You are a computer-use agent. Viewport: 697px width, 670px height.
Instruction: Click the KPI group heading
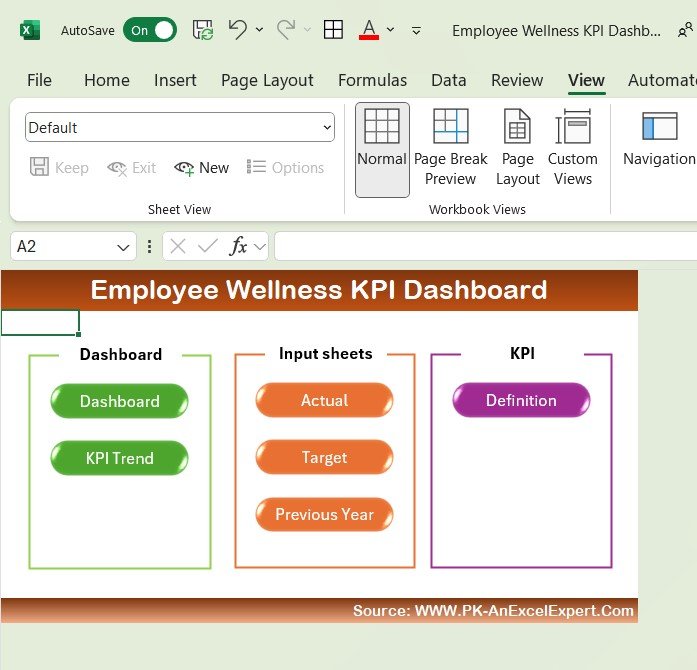[x=522, y=353]
